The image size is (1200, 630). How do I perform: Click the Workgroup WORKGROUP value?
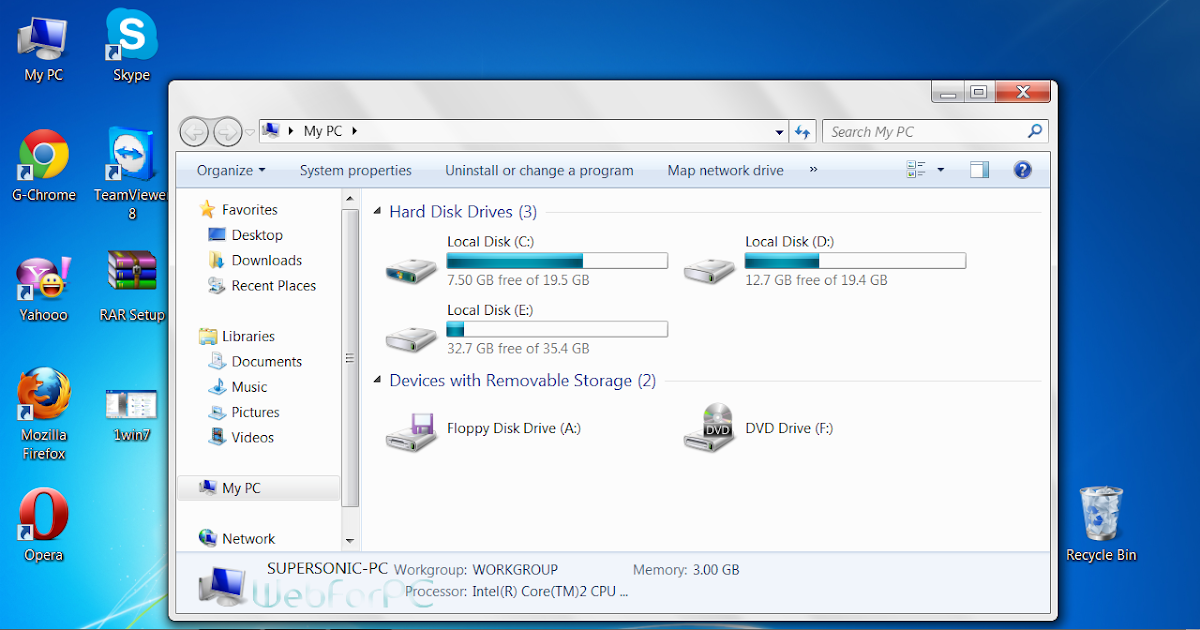pyautogui.click(x=515, y=570)
